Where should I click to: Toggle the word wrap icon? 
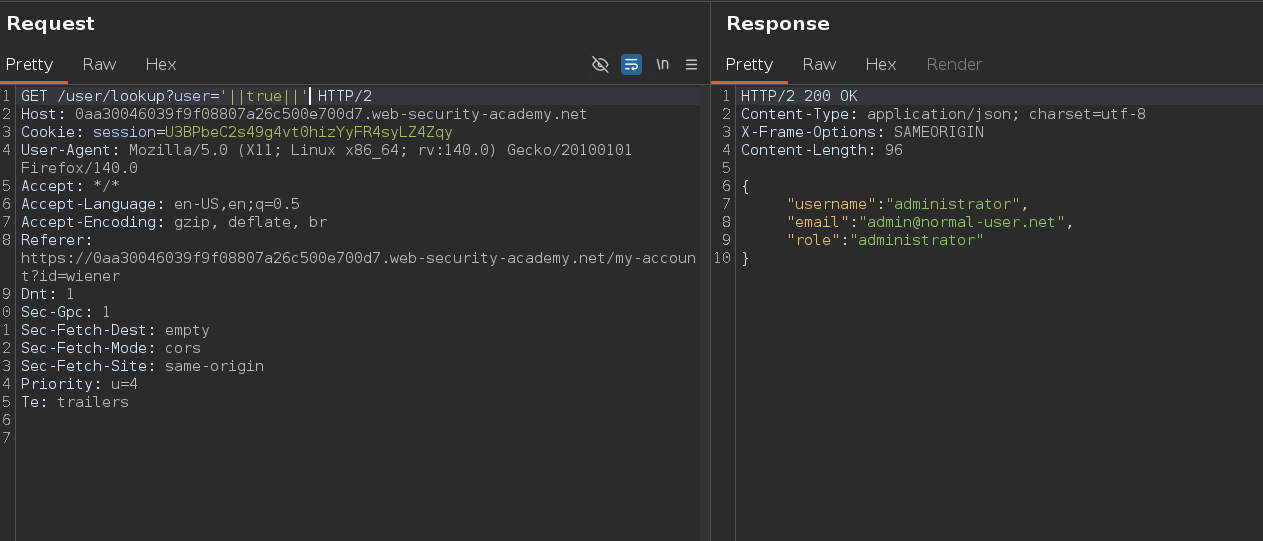tap(631, 64)
